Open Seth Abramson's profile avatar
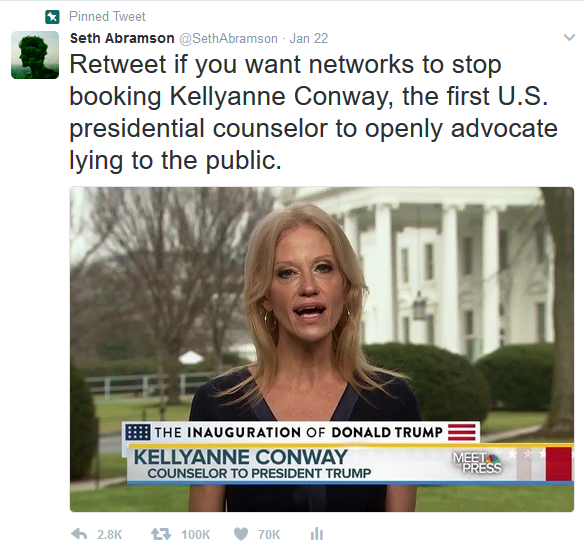This screenshot has height=550, width=585. (35, 55)
